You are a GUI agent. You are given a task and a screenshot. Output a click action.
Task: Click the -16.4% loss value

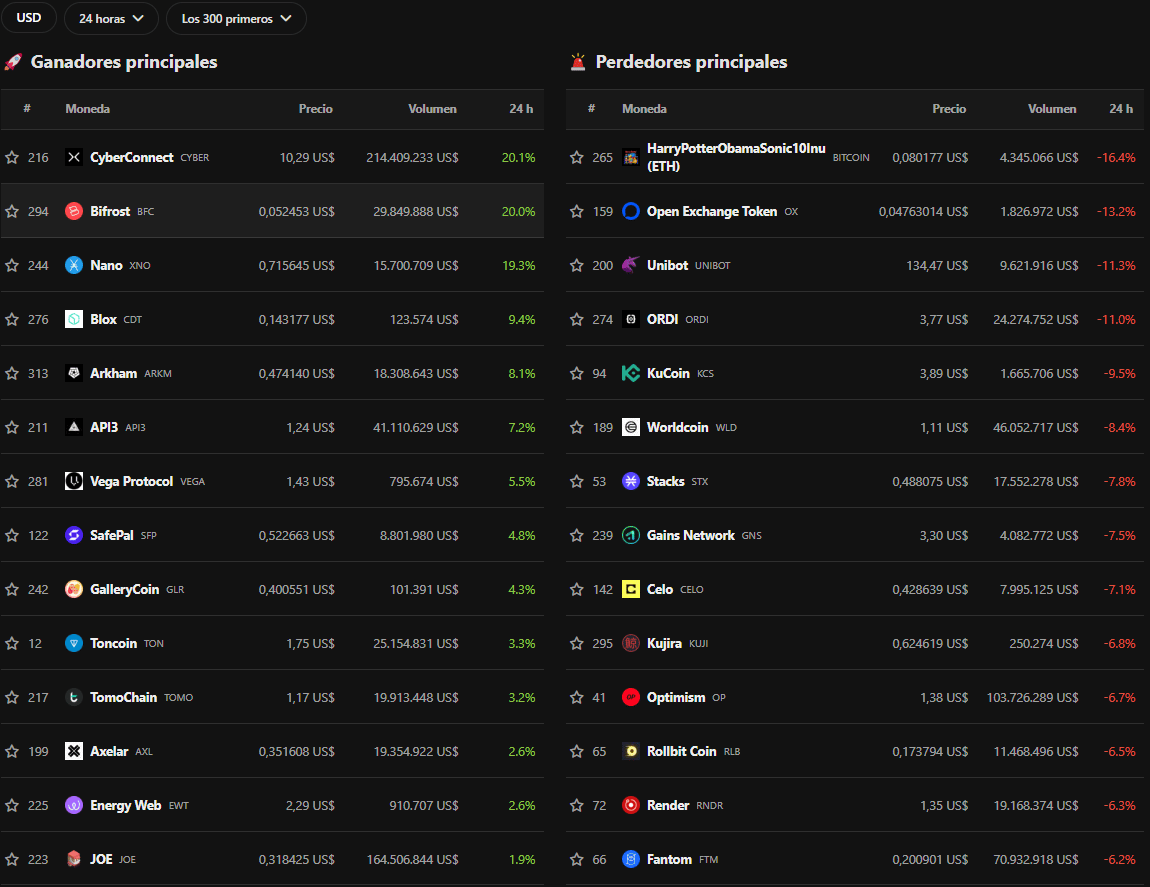click(x=1116, y=157)
